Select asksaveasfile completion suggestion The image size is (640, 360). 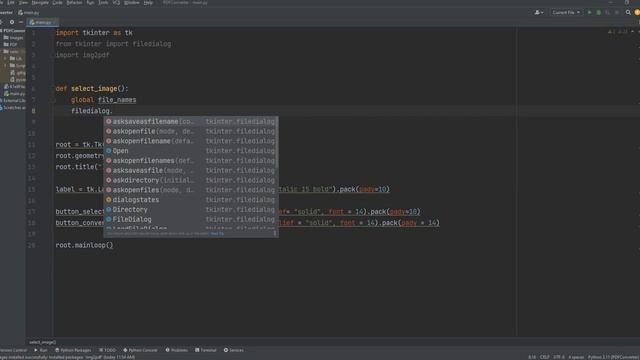coord(191,171)
